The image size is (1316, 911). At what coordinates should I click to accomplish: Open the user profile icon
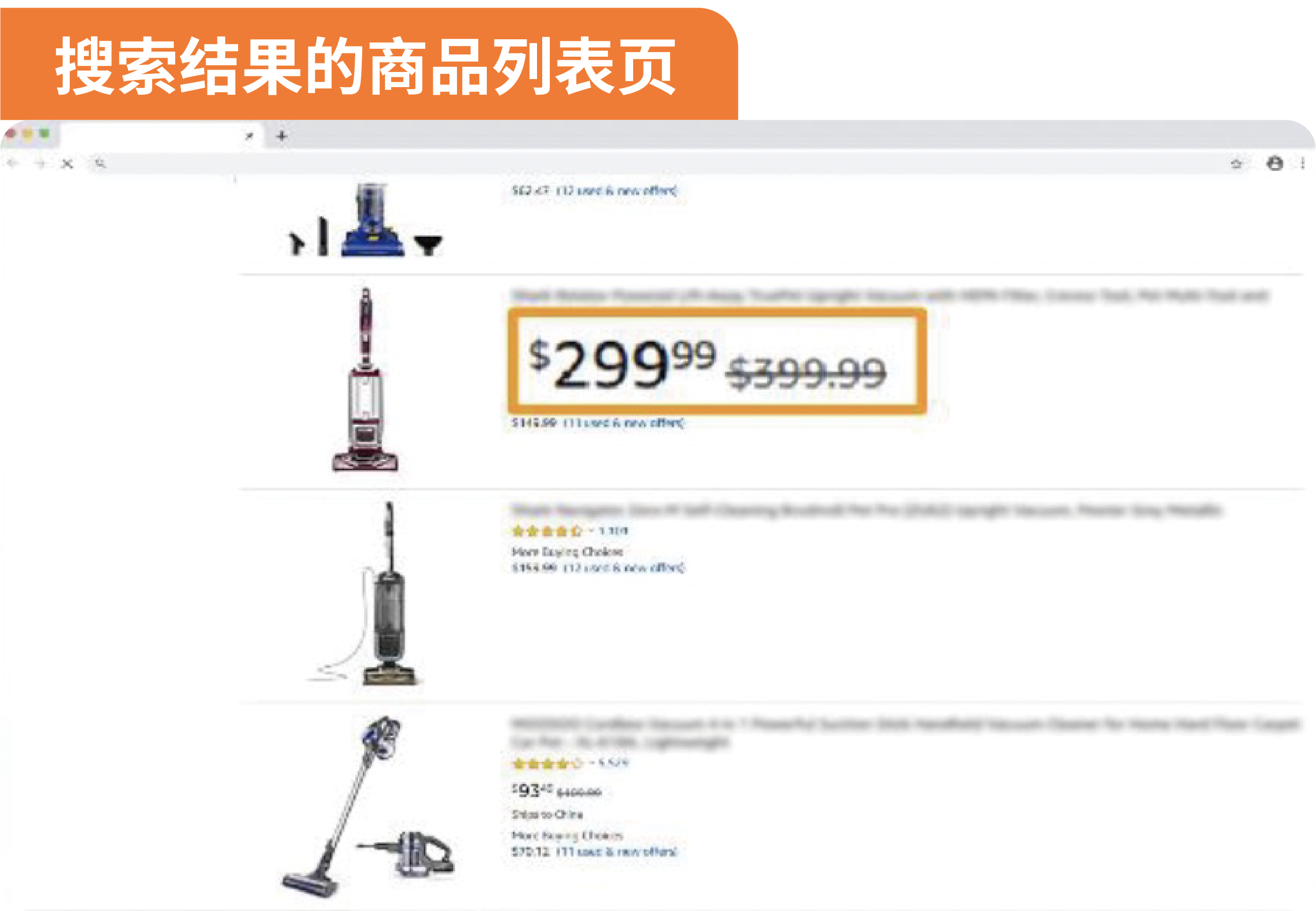point(1275,163)
